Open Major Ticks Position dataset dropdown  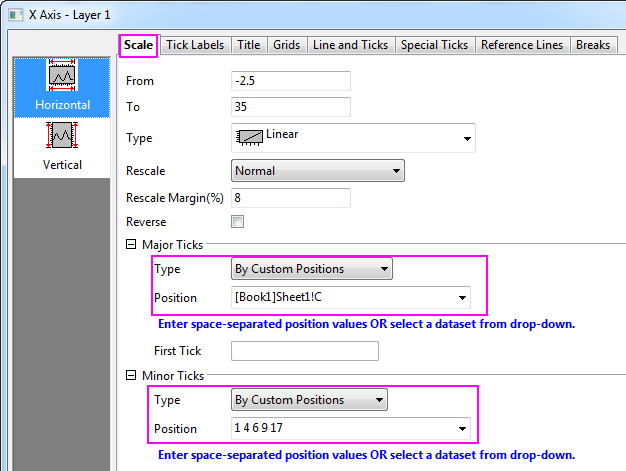click(463, 298)
